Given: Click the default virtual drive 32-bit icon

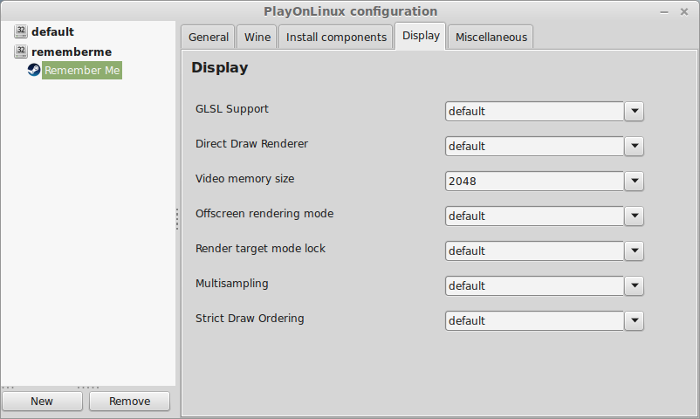Looking at the screenshot, I should pos(21,31).
